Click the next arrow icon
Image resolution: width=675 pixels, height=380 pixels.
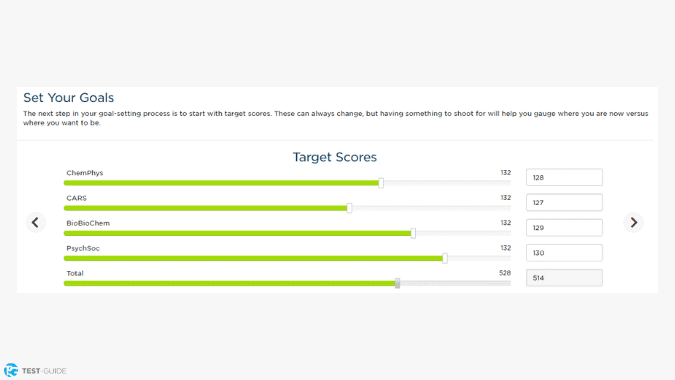[x=634, y=222]
